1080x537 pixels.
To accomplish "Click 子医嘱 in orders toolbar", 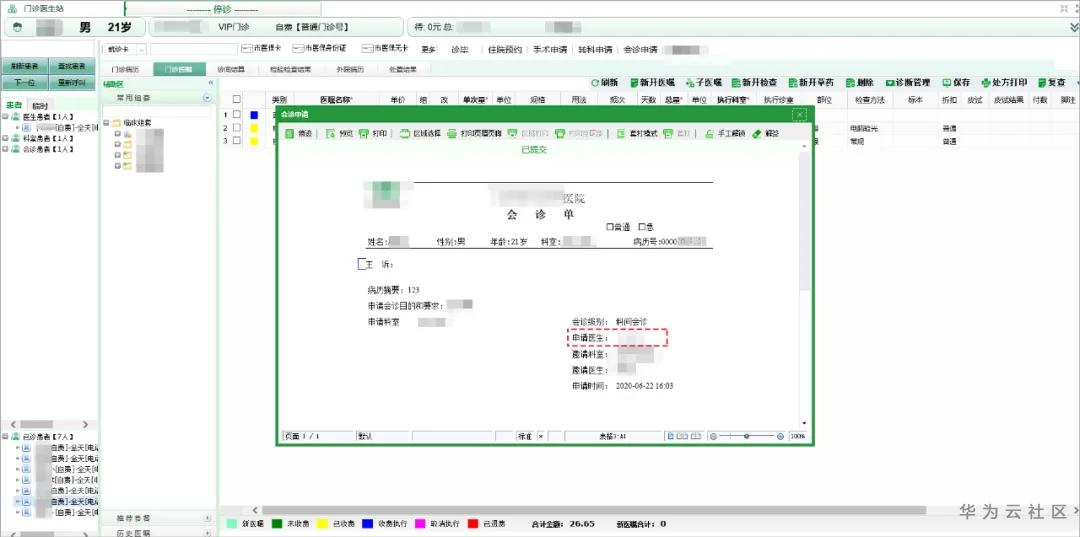I will pos(703,82).
